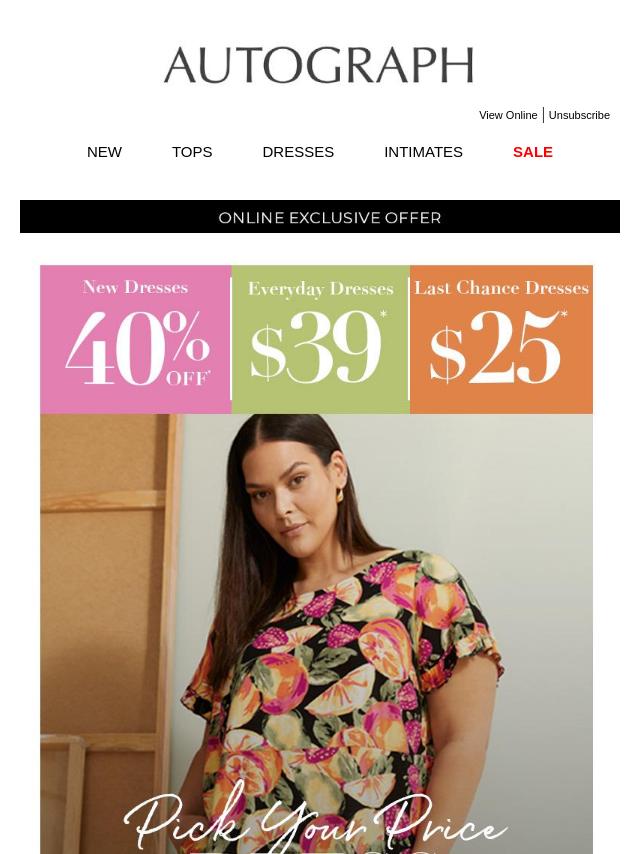Click the $25 price offer
Viewport: 640px width, 854px height.
pyautogui.click(x=497, y=347)
